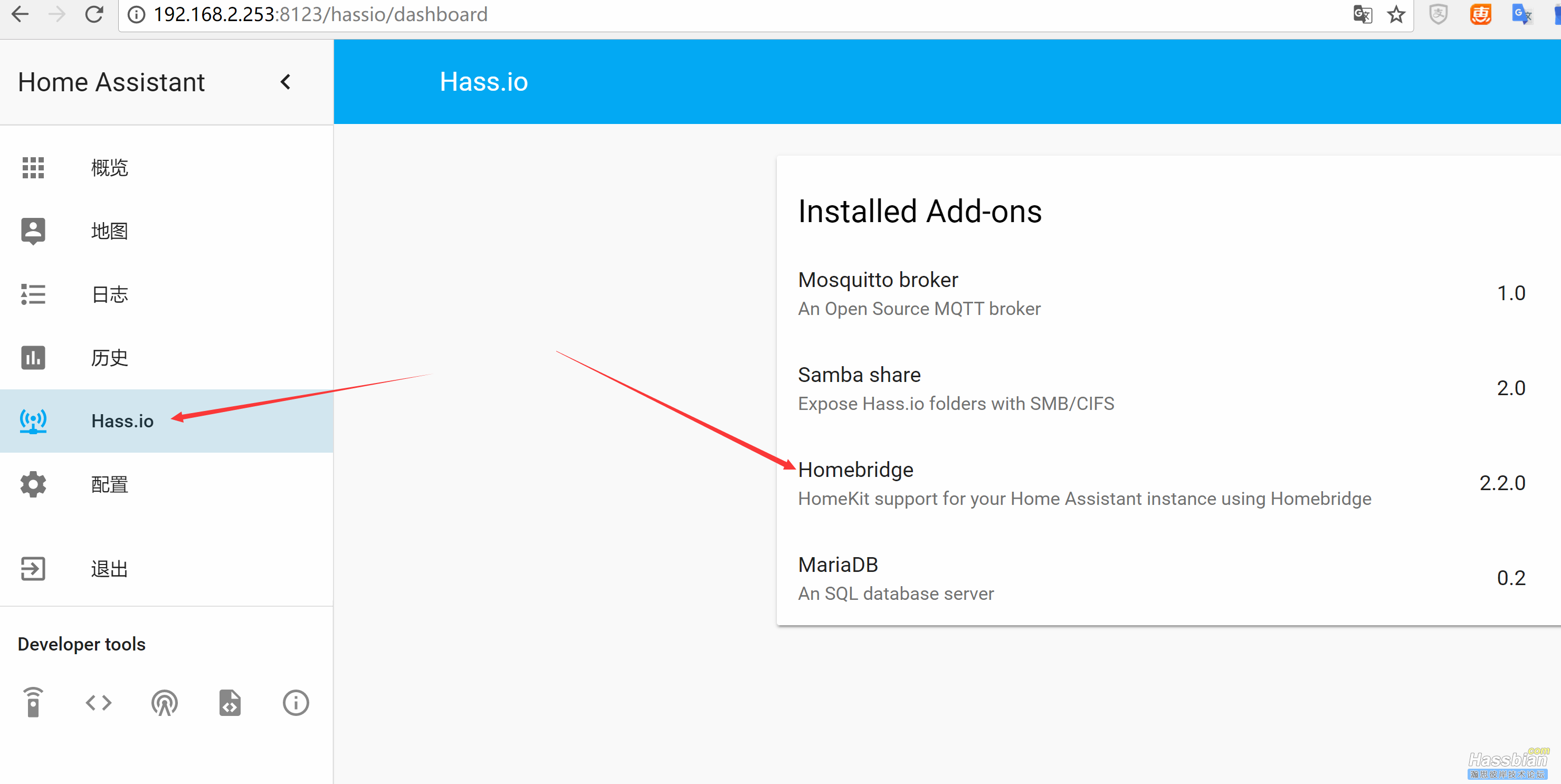Click Mosquitto broker version 1.0
1561x784 pixels.
click(1511, 293)
